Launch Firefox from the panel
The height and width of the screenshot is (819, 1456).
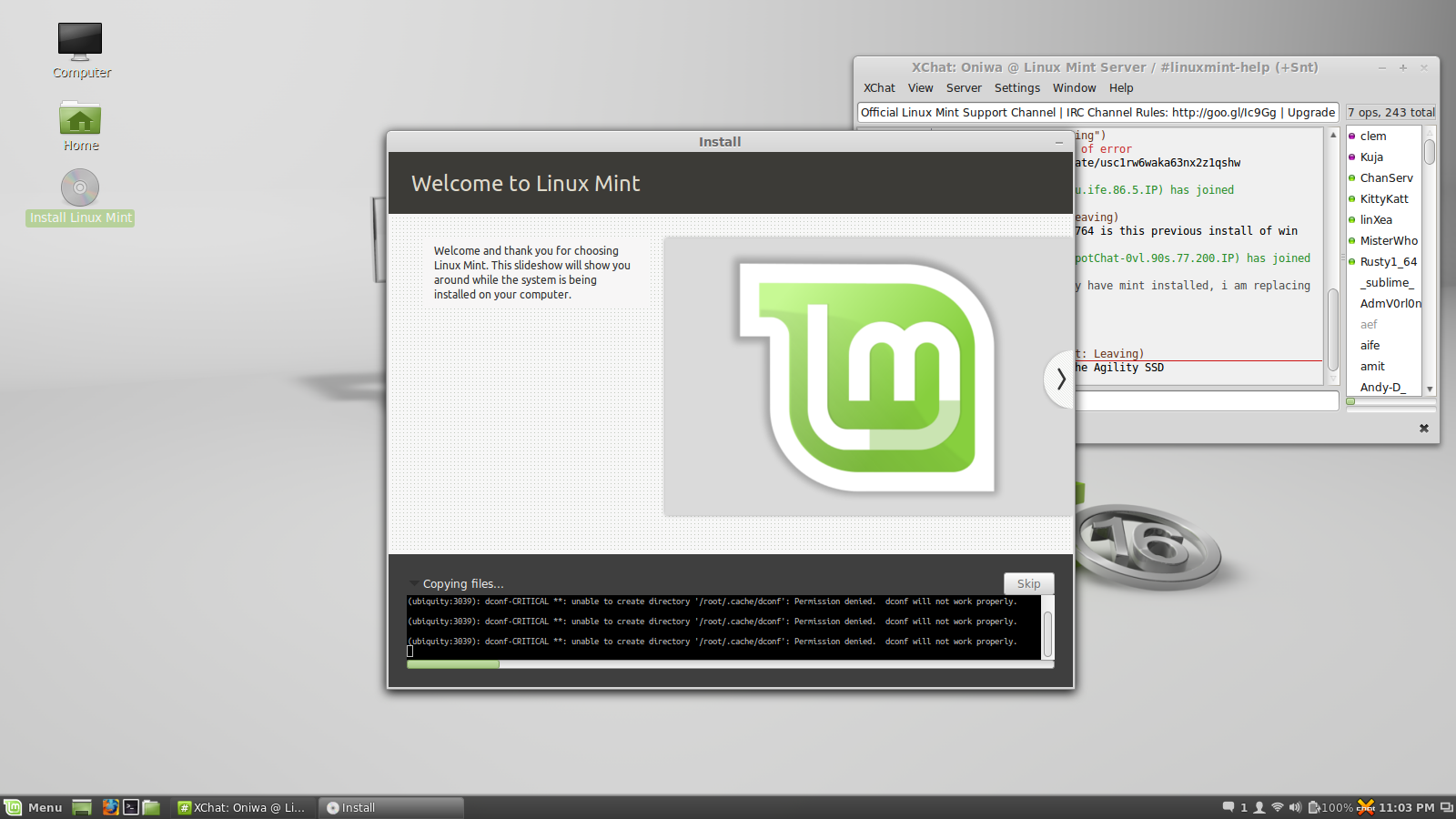pyautogui.click(x=110, y=807)
